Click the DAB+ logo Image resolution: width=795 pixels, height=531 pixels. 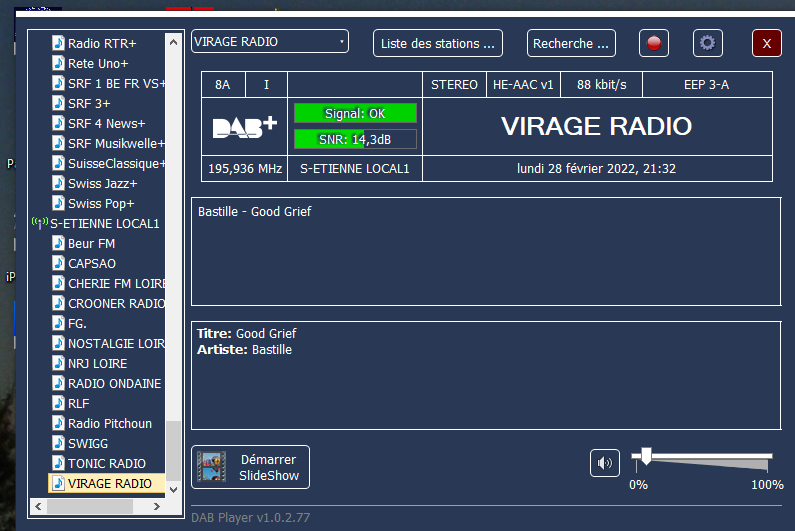coord(245,127)
